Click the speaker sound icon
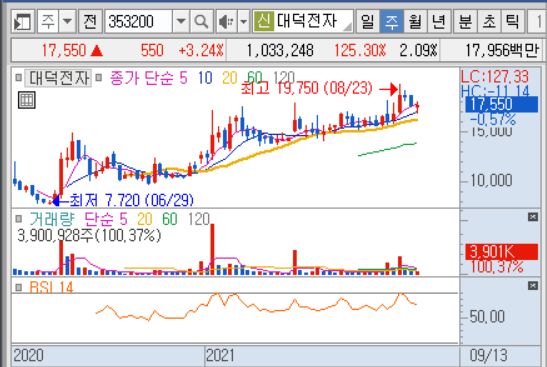547x367 pixels. [226, 22]
